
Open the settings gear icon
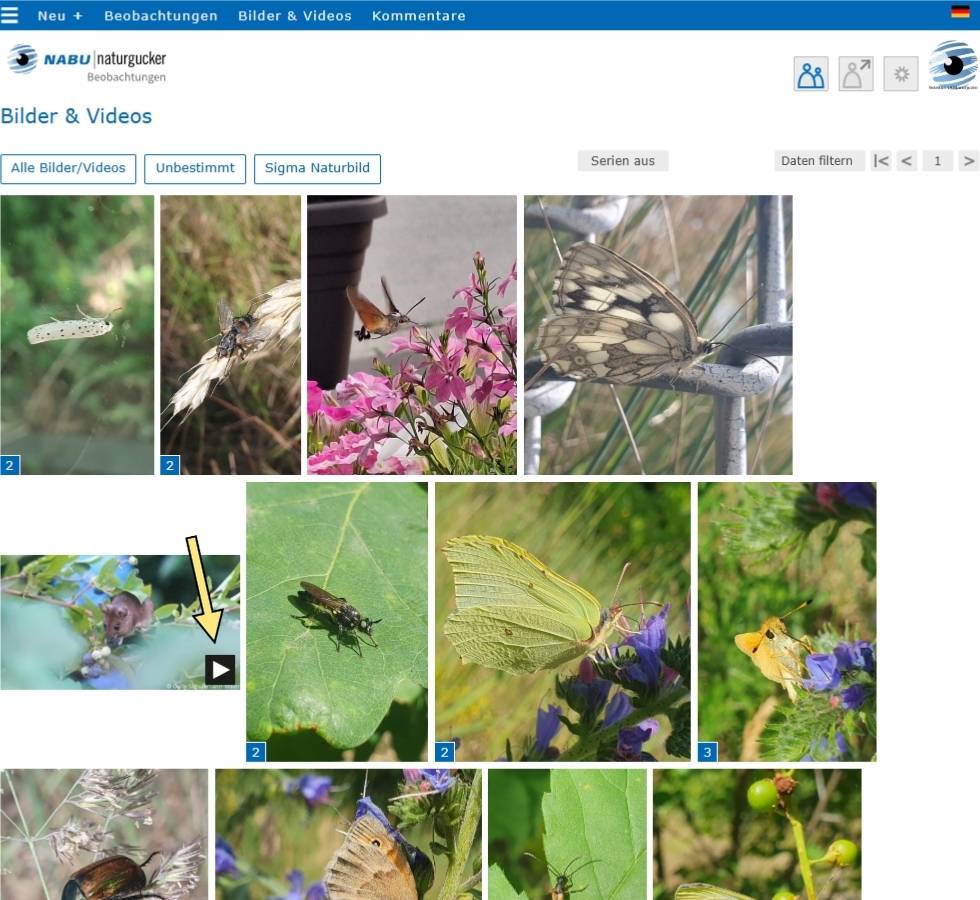[901, 74]
